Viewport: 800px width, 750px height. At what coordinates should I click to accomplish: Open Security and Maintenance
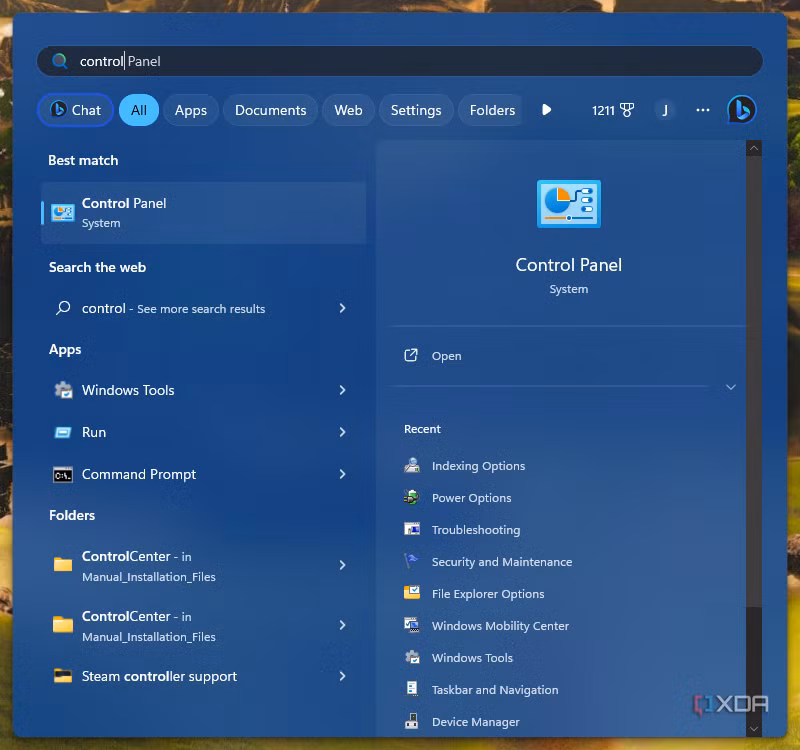coord(500,561)
